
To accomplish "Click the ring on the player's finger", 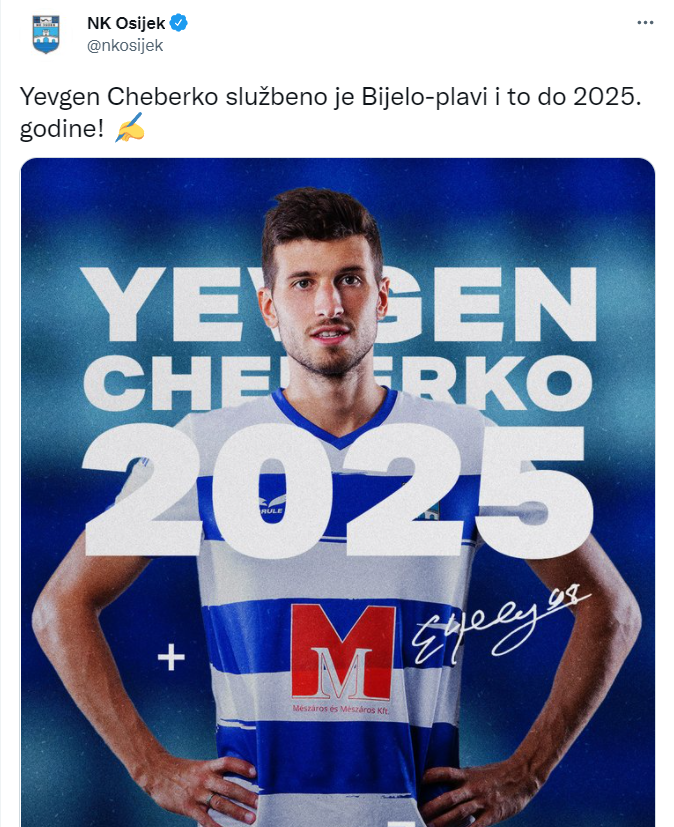I will pos(210,800).
